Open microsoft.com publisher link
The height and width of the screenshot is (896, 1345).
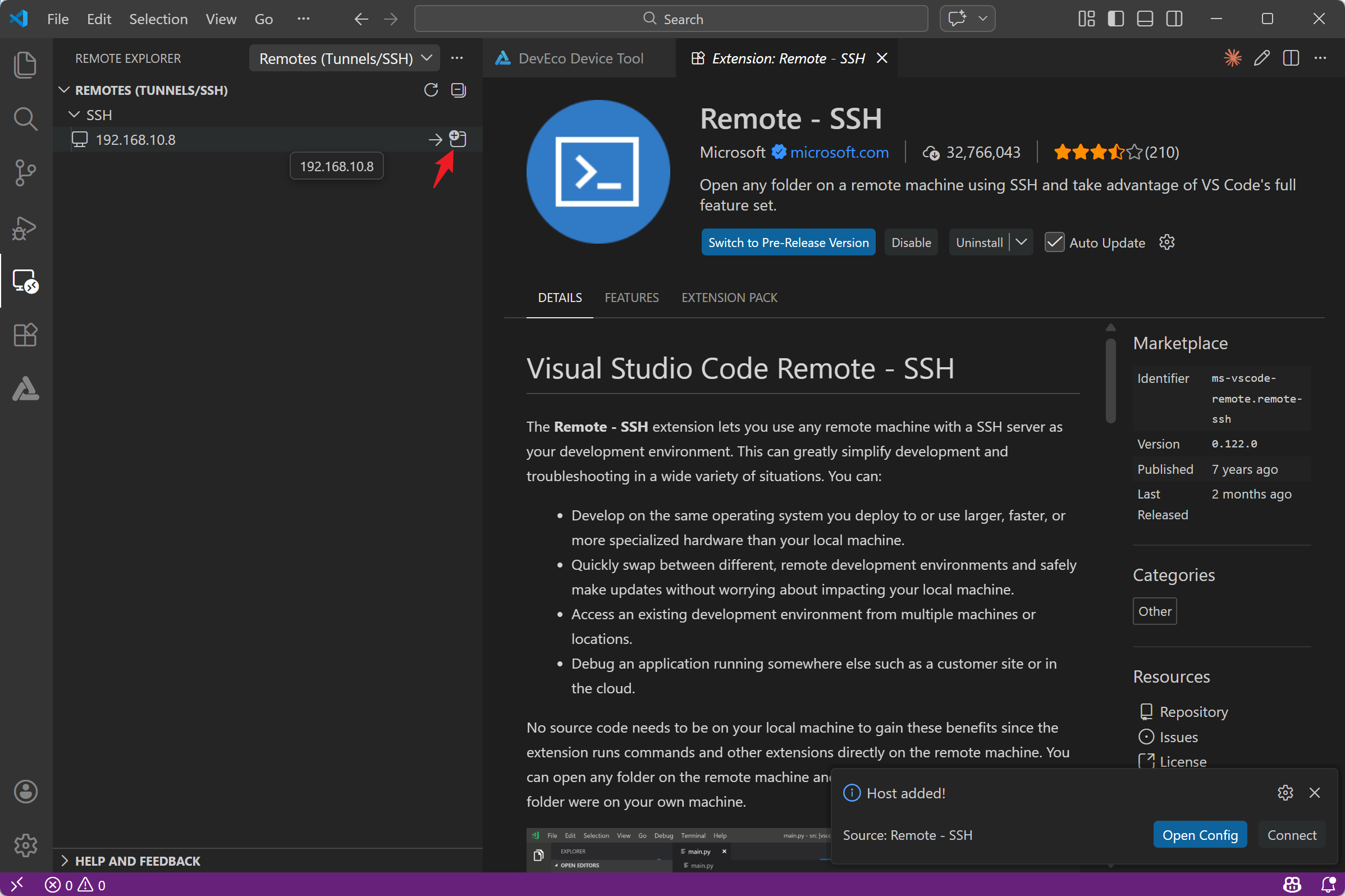(x=839, y=152)
